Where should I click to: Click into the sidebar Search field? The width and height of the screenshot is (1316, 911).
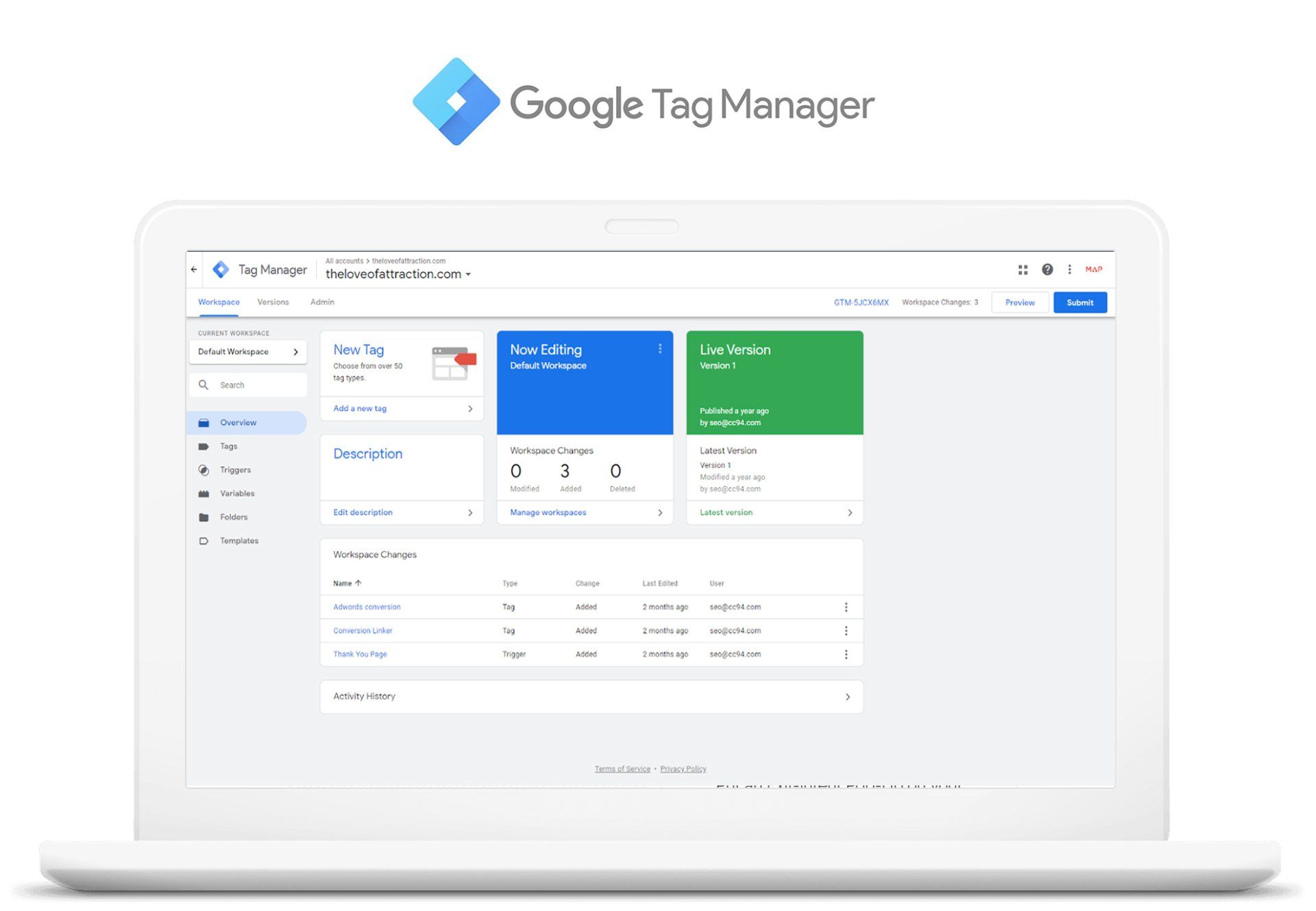[x=248, y=385]
